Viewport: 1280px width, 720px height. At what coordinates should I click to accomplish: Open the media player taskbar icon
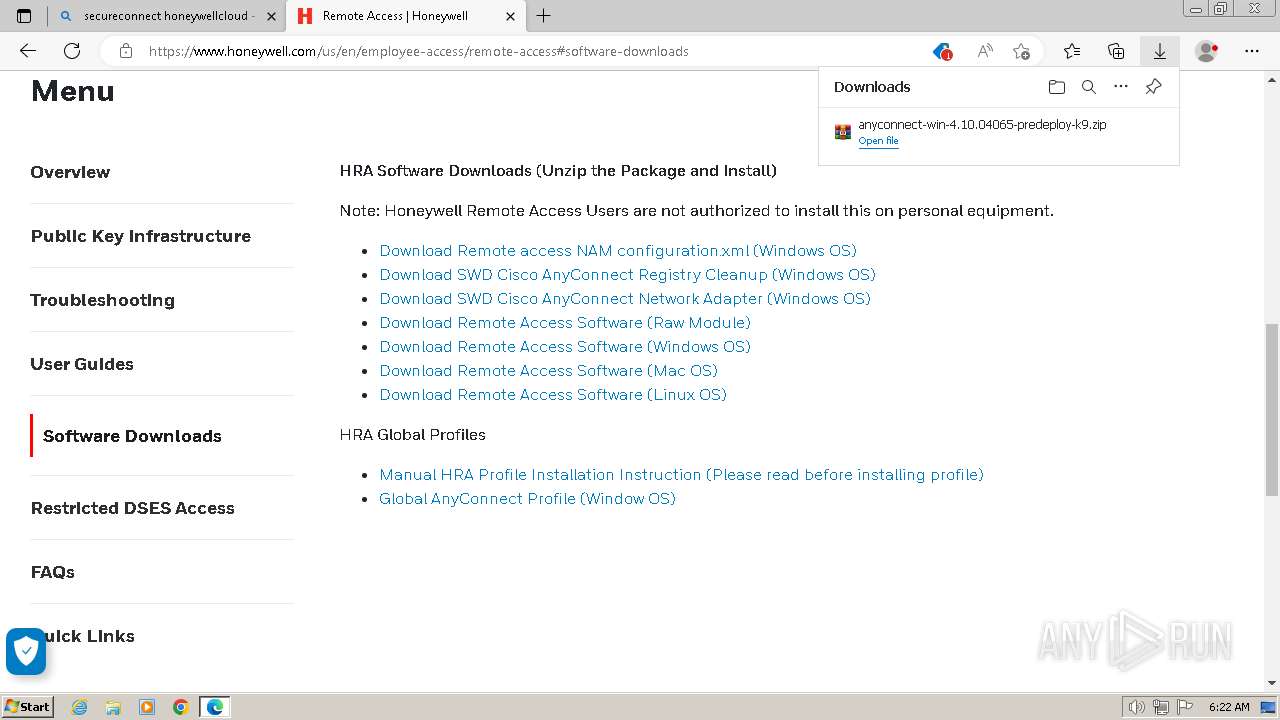(x=147, y=707)
